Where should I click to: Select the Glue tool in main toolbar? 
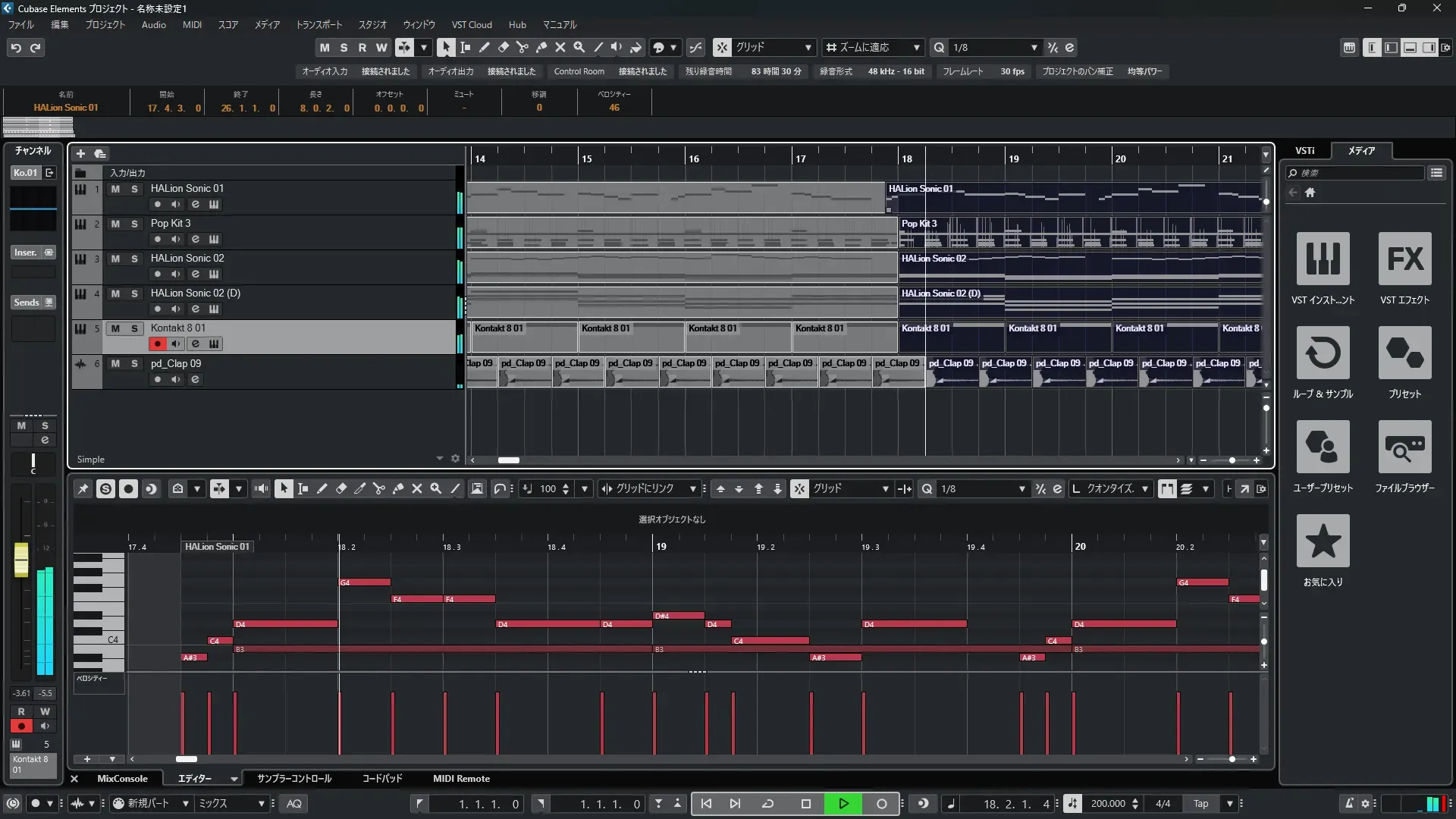(x=541, y=47)
